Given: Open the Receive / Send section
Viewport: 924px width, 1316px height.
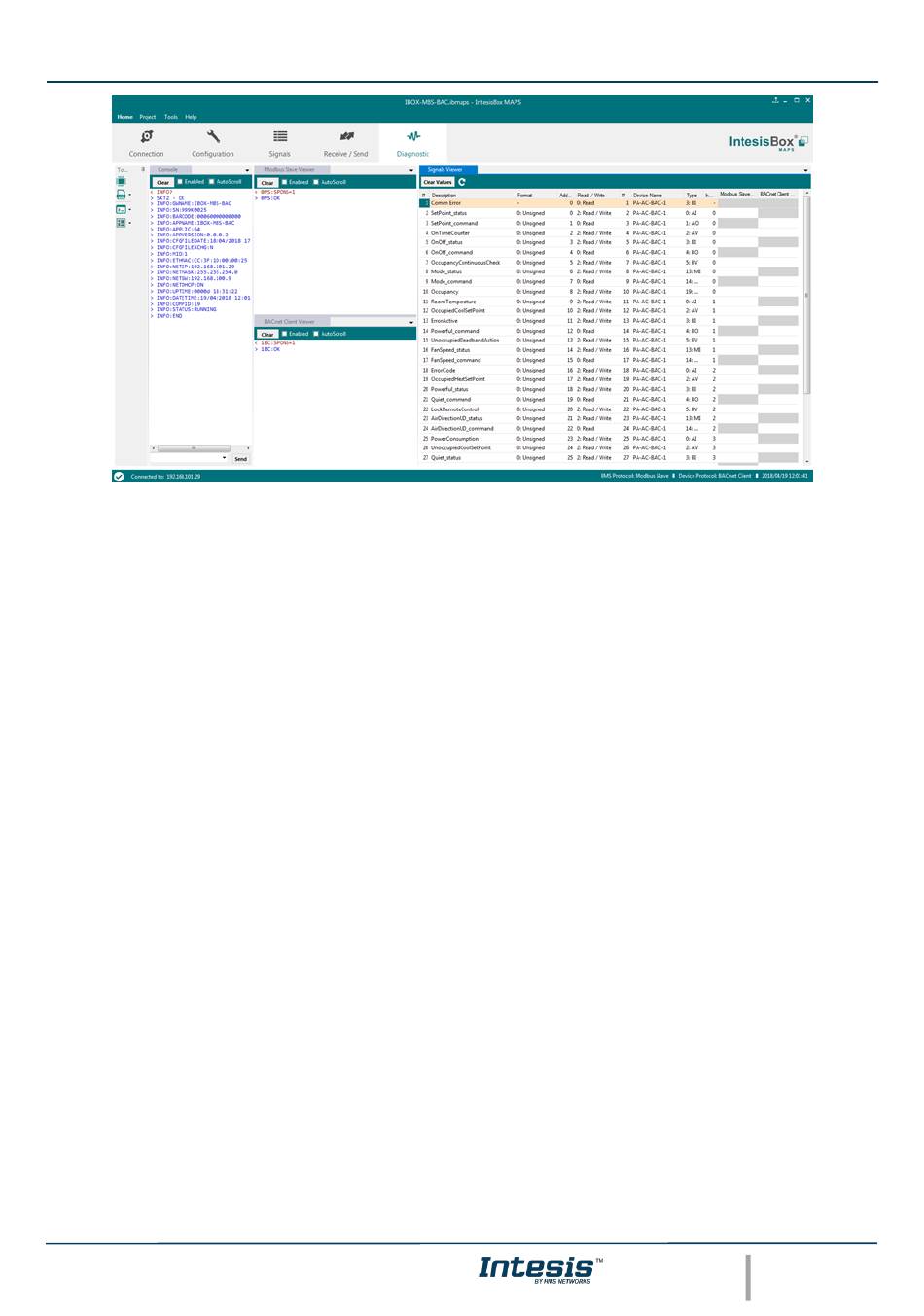Looking at the screenshot, I should tap(345, 143).
